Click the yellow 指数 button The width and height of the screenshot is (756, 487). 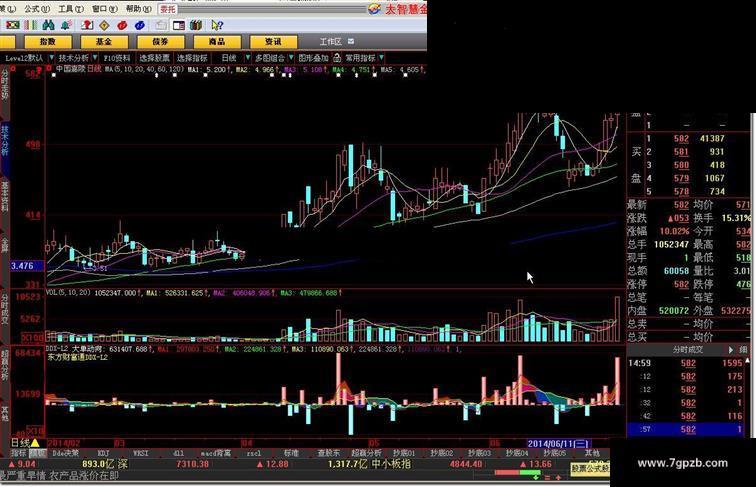pyautogui.click(x=48, y=42)
